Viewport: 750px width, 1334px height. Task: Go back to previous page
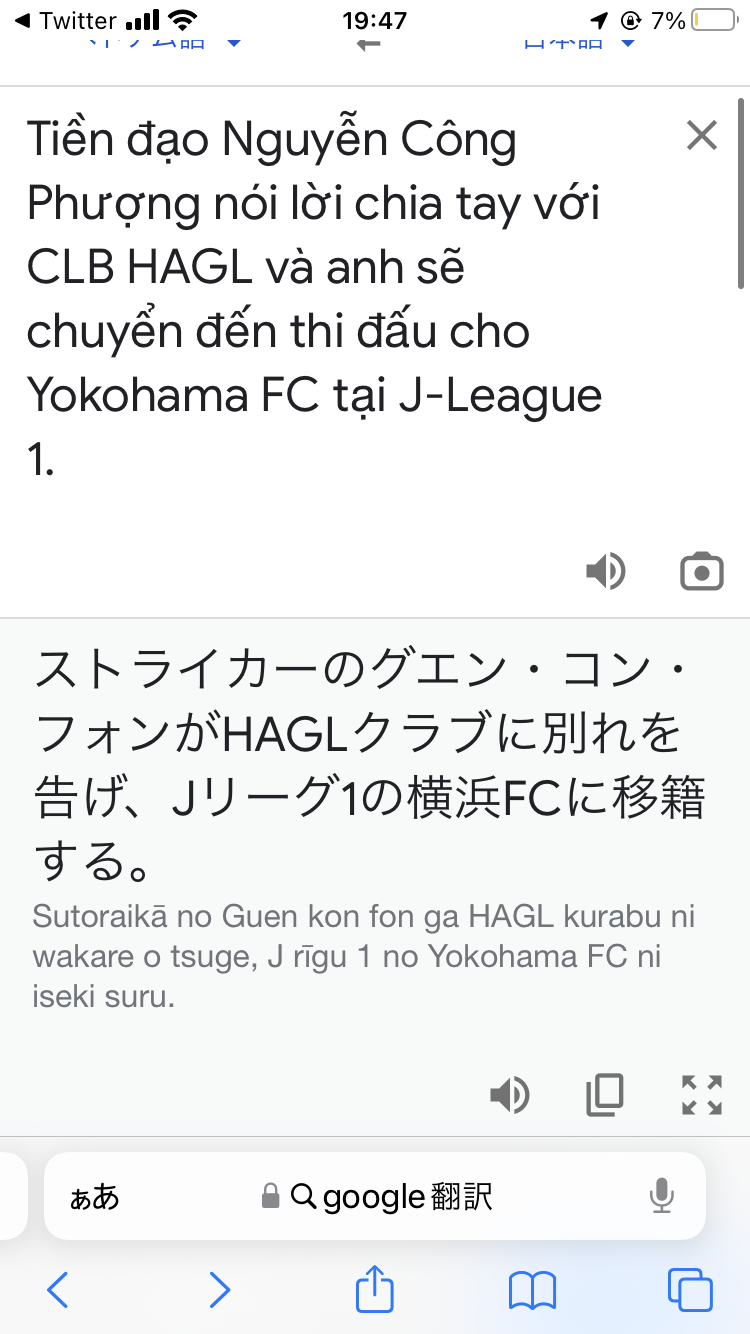(x=58, y=1290)
